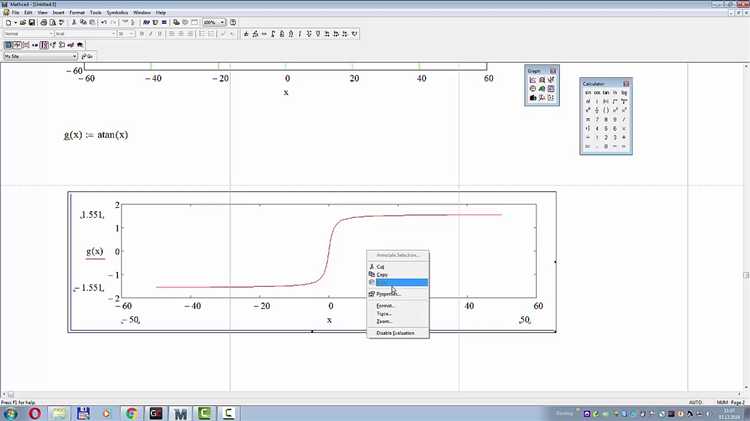Click the cos button in Calculator palette
750x421 pixels.
pos(597,92)
